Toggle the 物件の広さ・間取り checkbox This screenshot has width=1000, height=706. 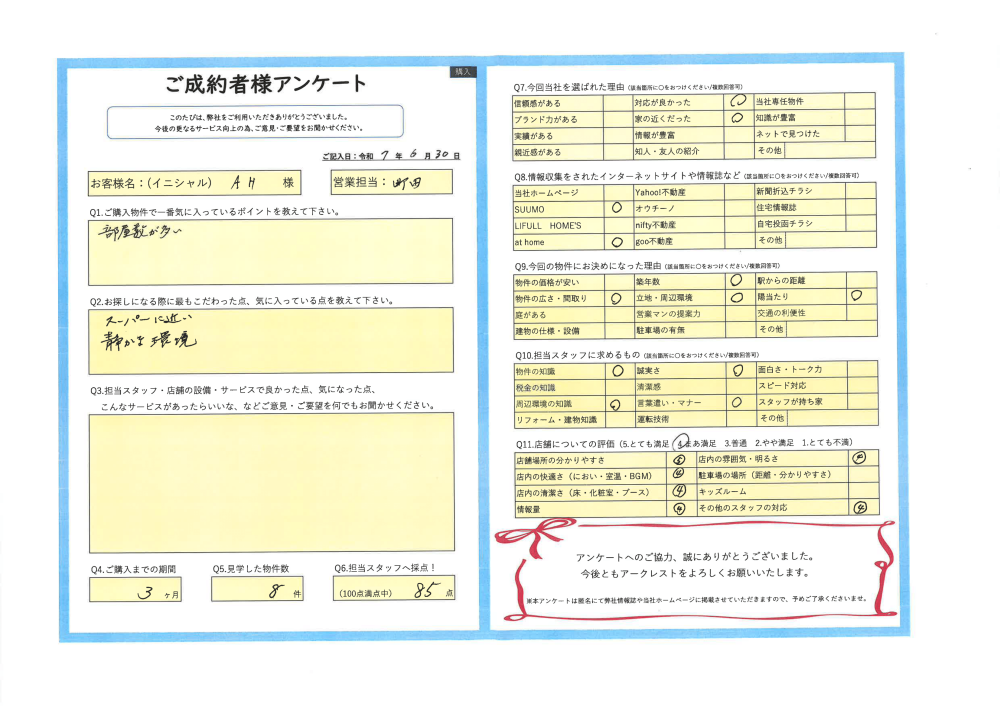(615, 298)
